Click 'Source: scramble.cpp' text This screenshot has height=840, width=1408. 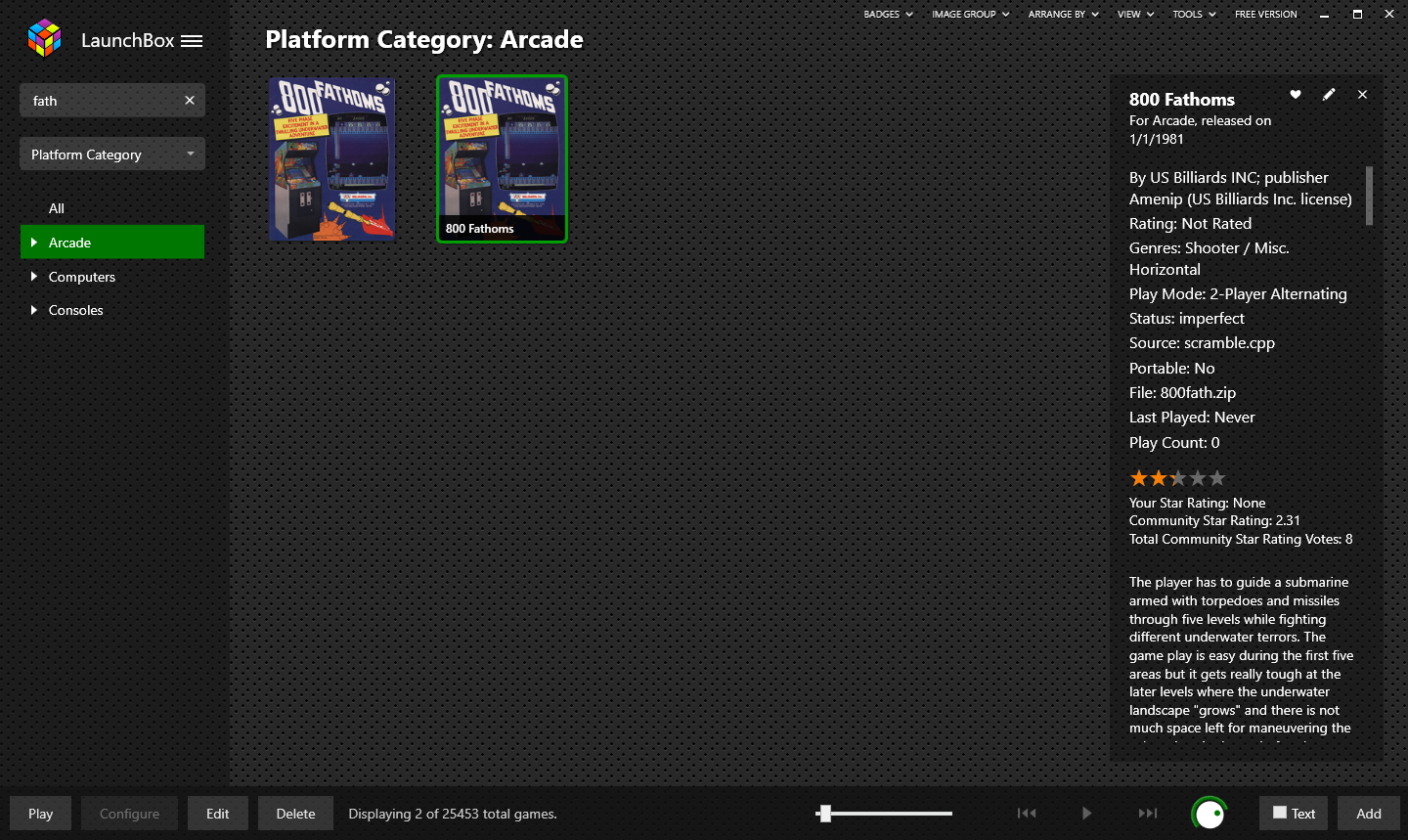tap(1202, 342)
